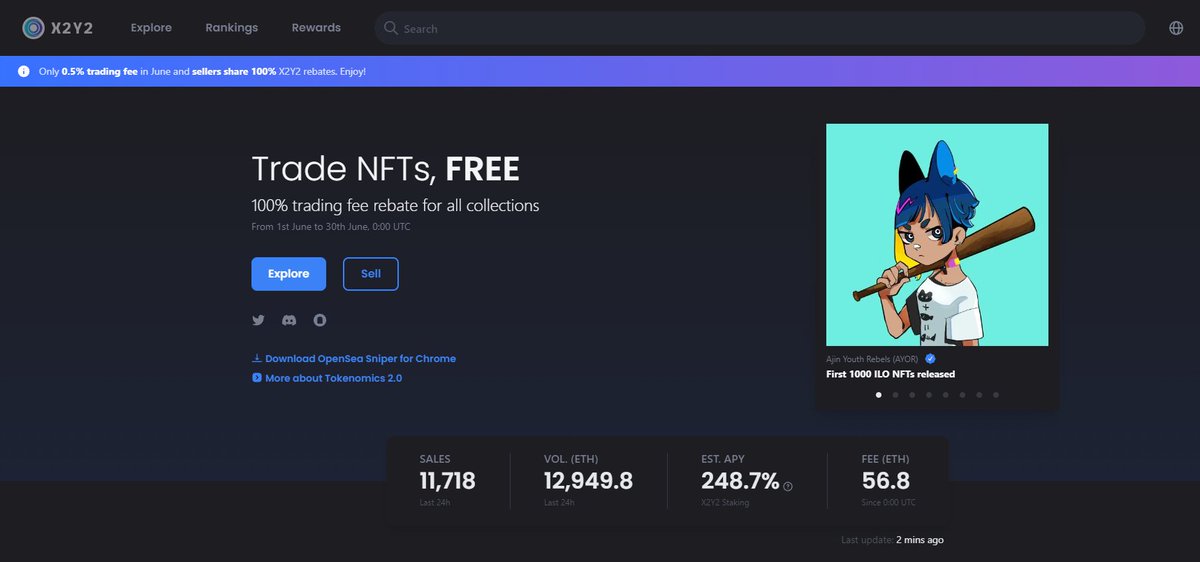
Task: Open the globe language selector
Action: pyautogui.click(x=1176, y=28)
